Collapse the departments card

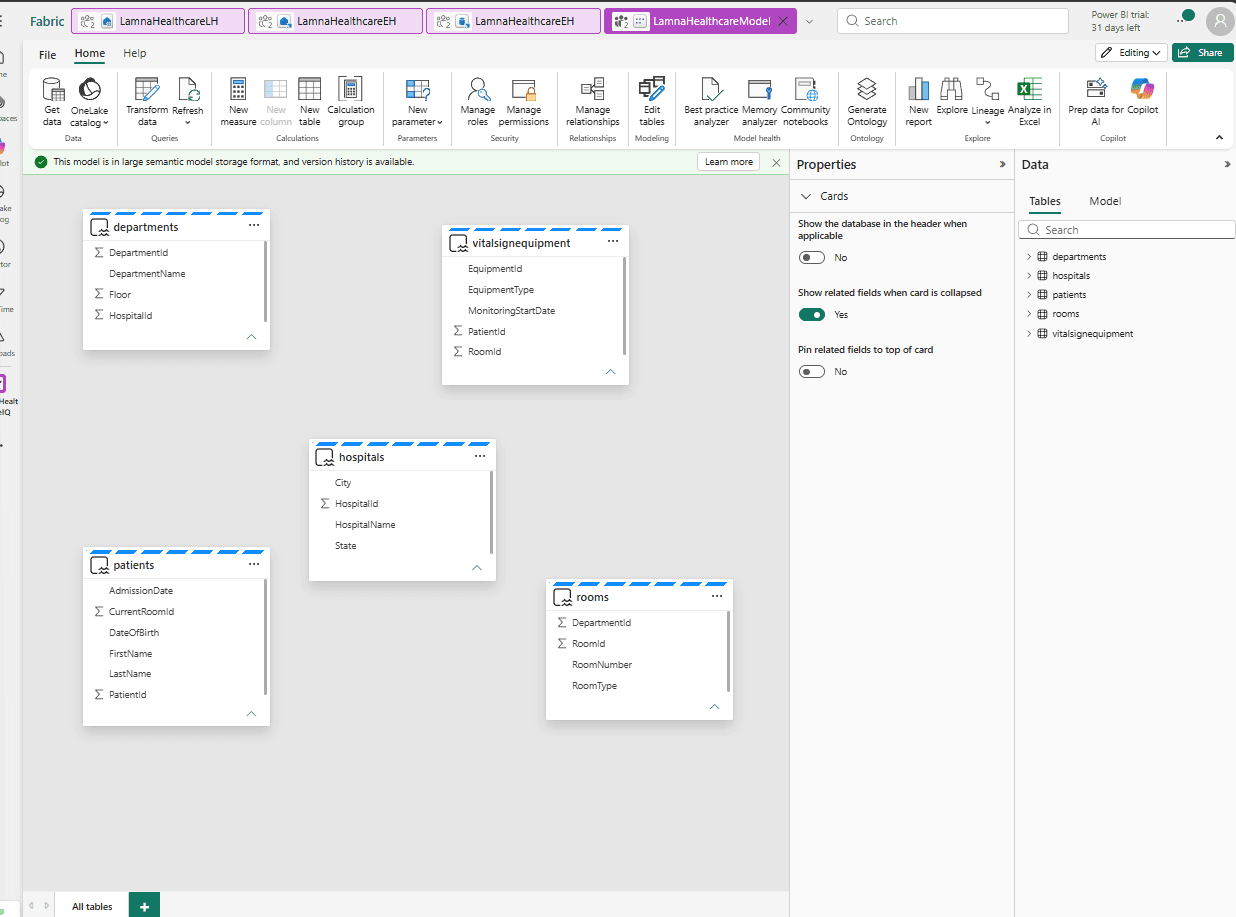(x=251, y=337)
